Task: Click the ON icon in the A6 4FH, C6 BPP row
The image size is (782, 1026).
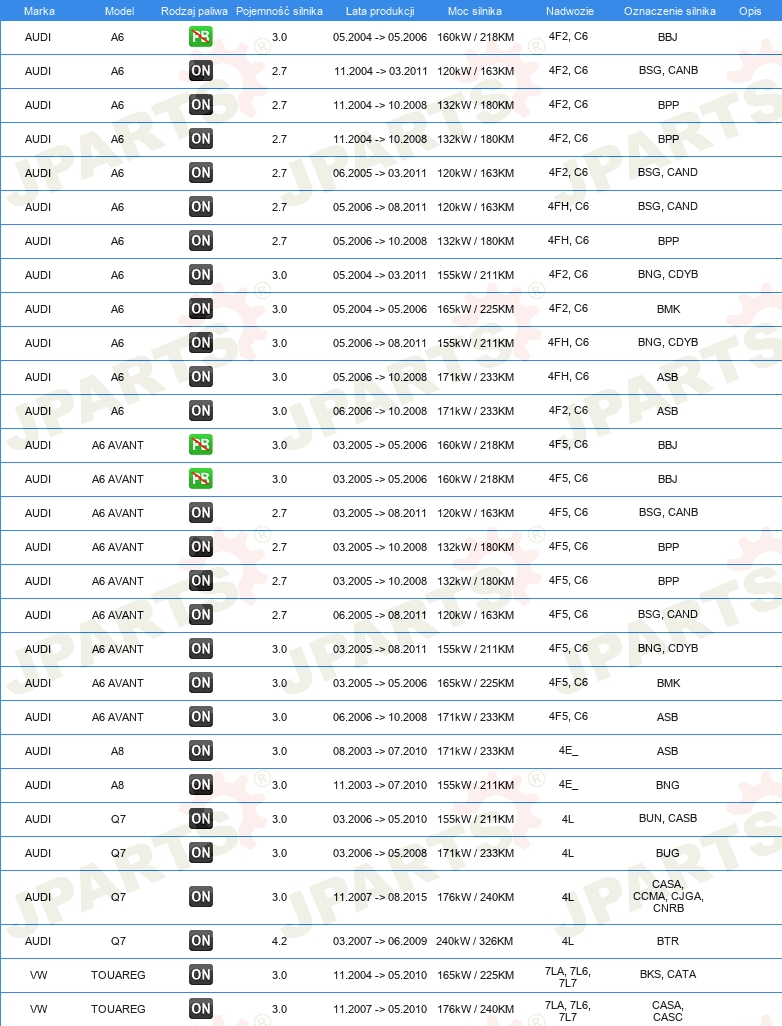Action: coord(200,241)
